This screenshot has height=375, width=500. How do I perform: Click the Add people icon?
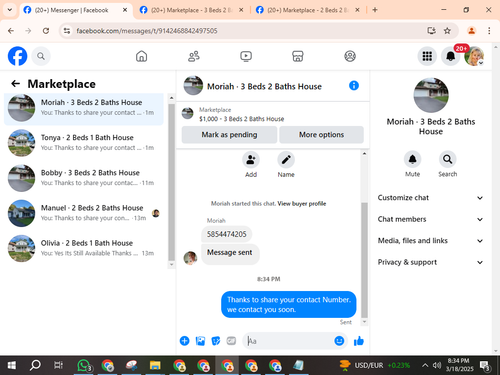(x=251, y=160)
